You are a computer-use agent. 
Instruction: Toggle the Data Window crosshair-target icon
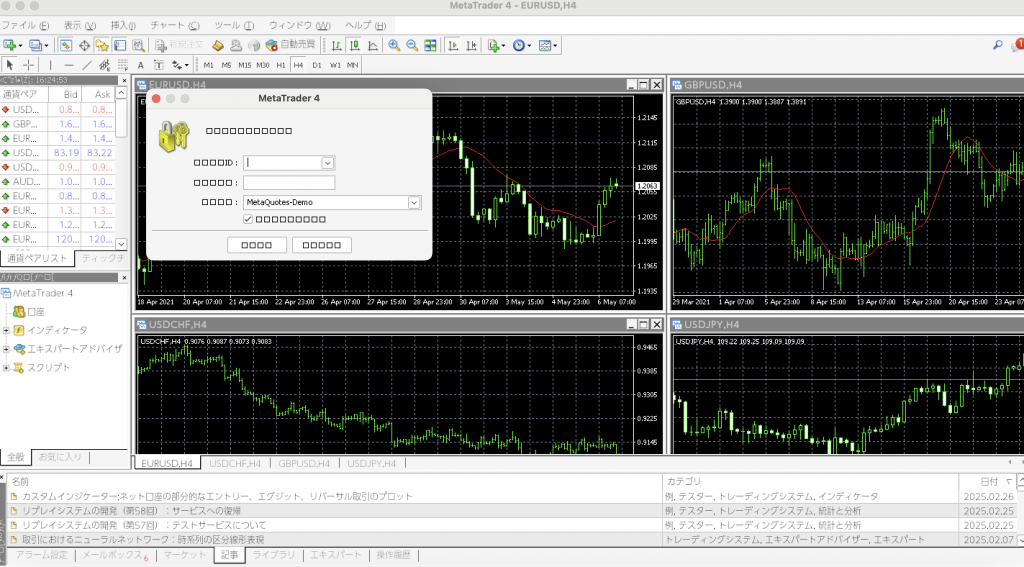tap(84, 45)
